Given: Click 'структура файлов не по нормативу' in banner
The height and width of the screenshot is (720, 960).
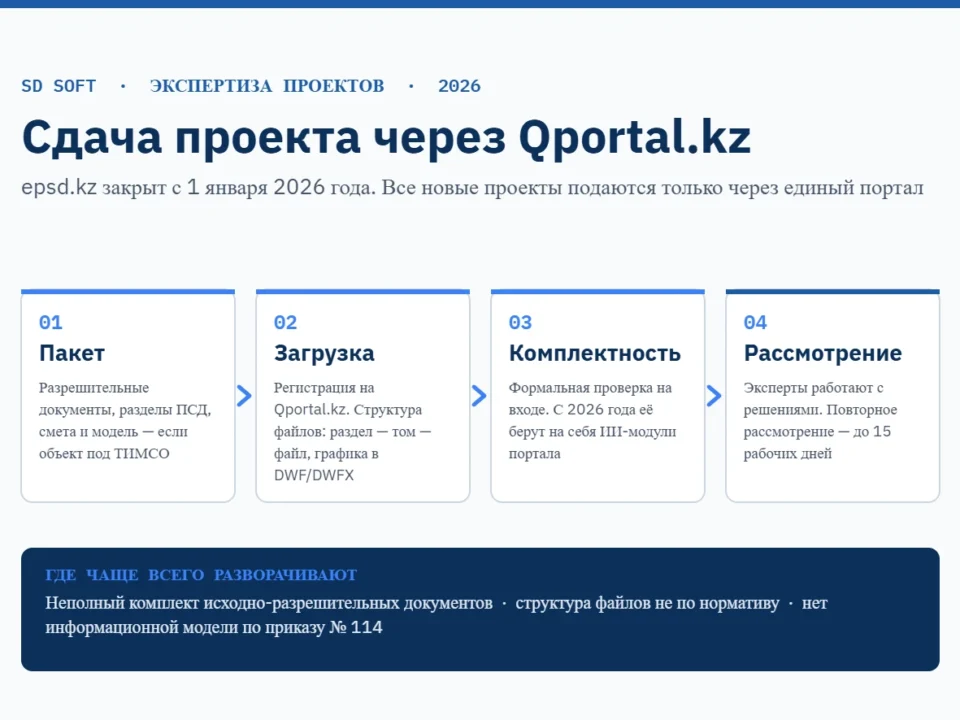Looking at the screenshot, I should click(x=647, y=603).
